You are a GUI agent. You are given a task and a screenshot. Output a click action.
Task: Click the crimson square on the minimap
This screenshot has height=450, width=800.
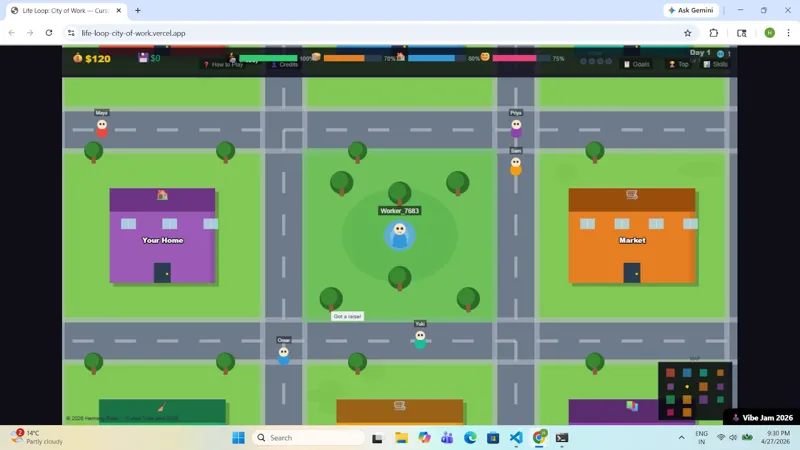(670, 412)
